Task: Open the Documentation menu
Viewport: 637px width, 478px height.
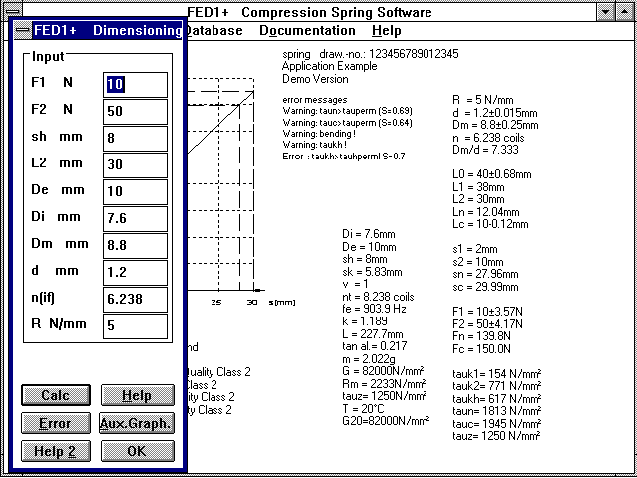Action: tap(307, 31)
